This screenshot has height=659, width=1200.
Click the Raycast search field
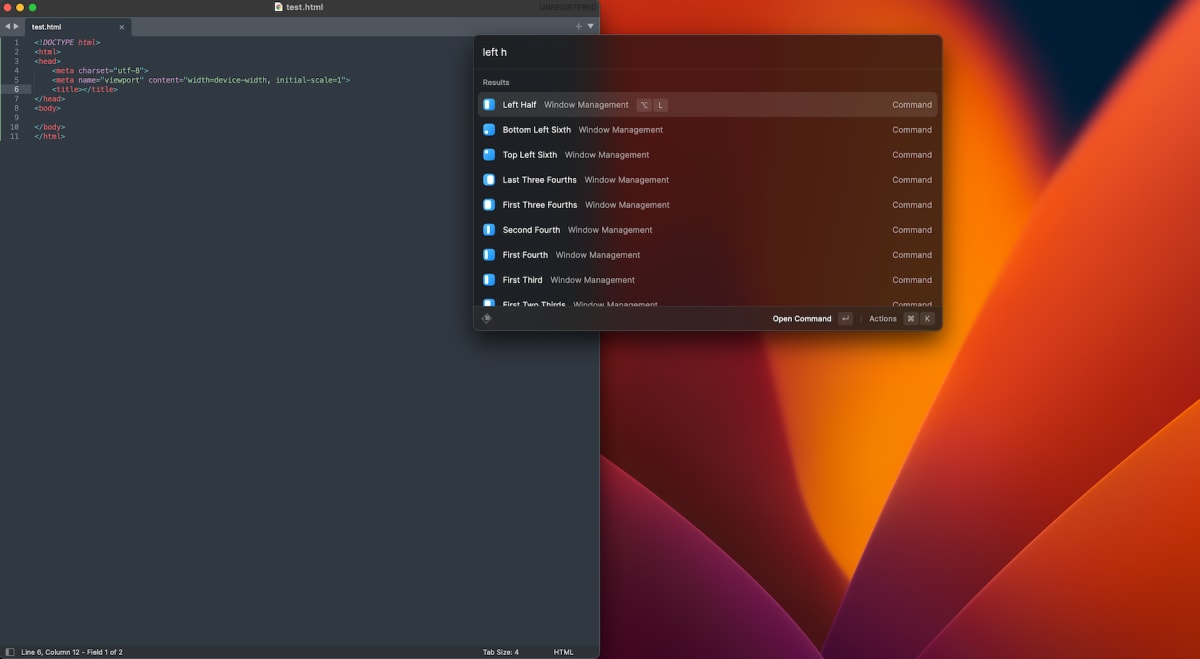click(x=707, y=52)
